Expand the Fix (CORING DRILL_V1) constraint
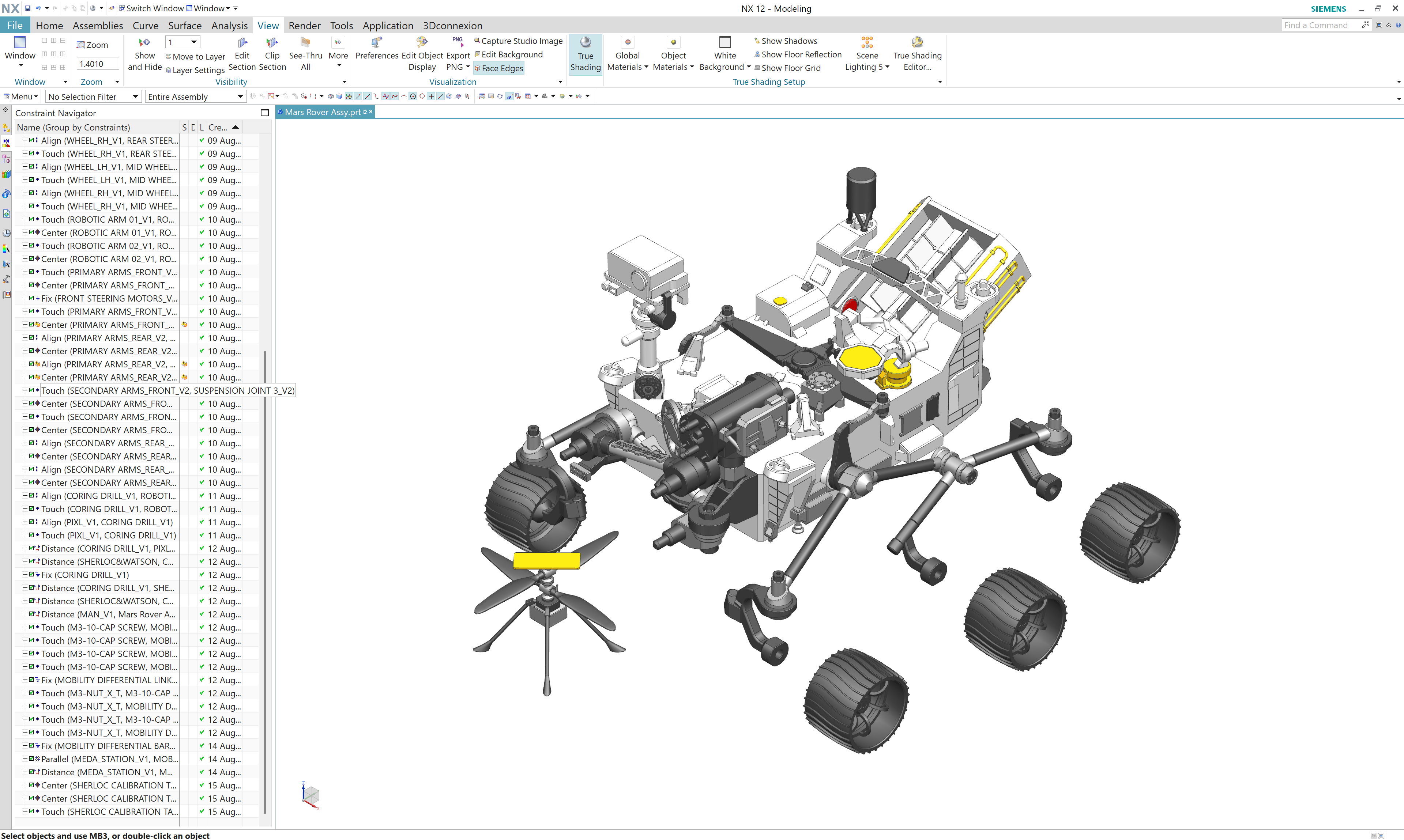The image size is (1404, 840). click(x=25, y=575)
